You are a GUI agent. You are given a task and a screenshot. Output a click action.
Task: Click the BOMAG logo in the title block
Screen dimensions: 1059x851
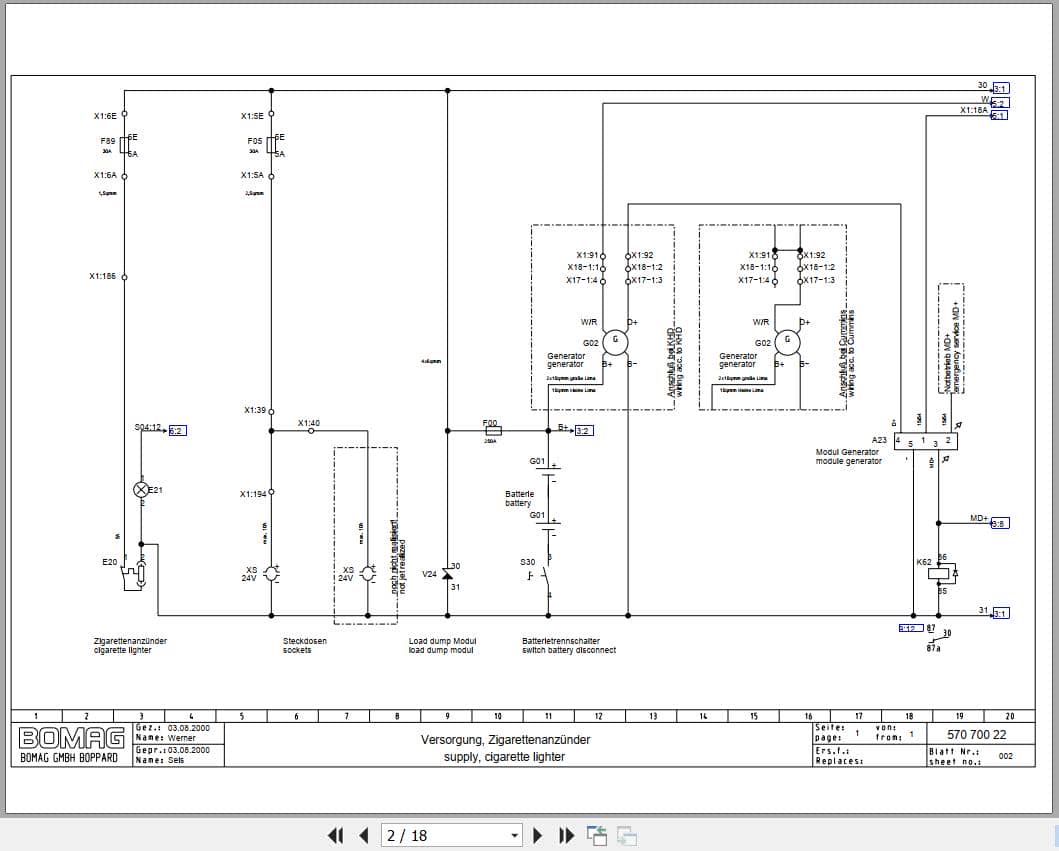coord(72,738)
